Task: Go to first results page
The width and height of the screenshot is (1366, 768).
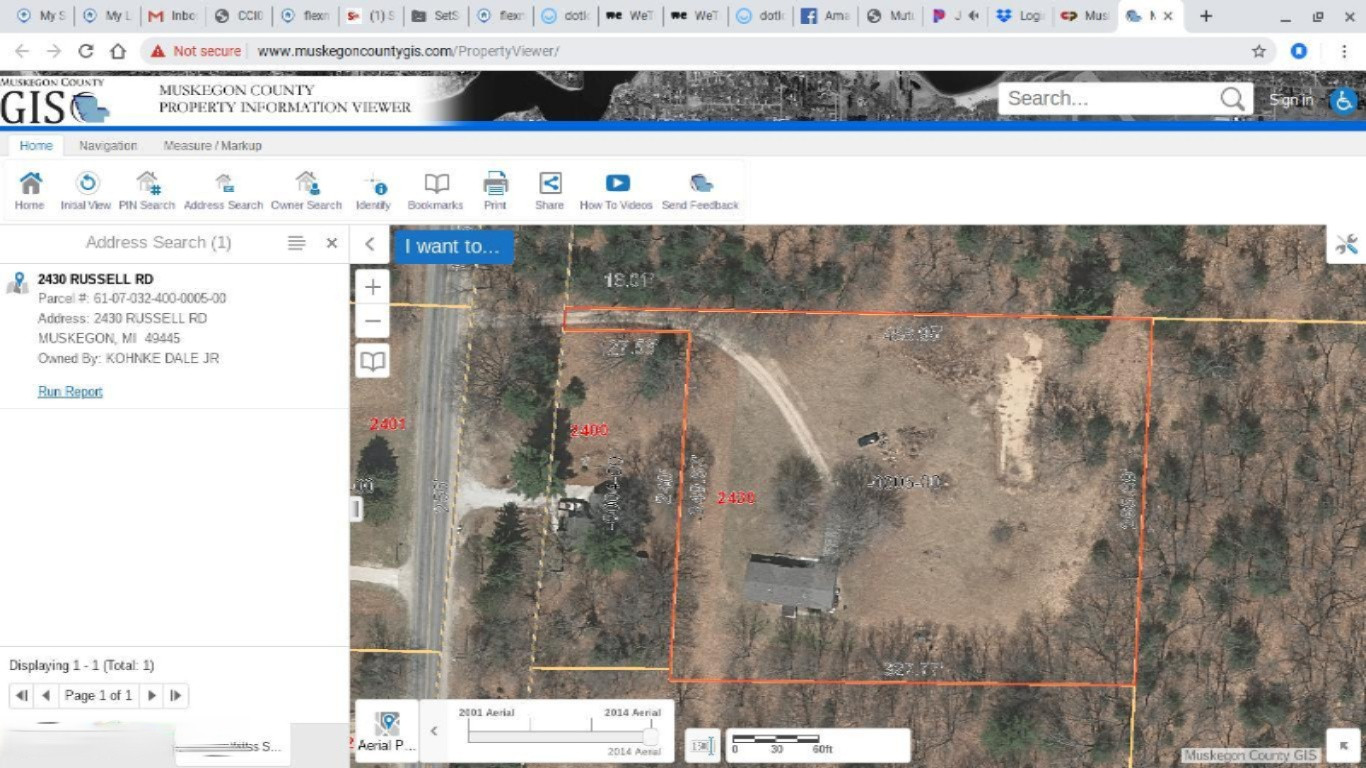Action: (x=21, y=696)
